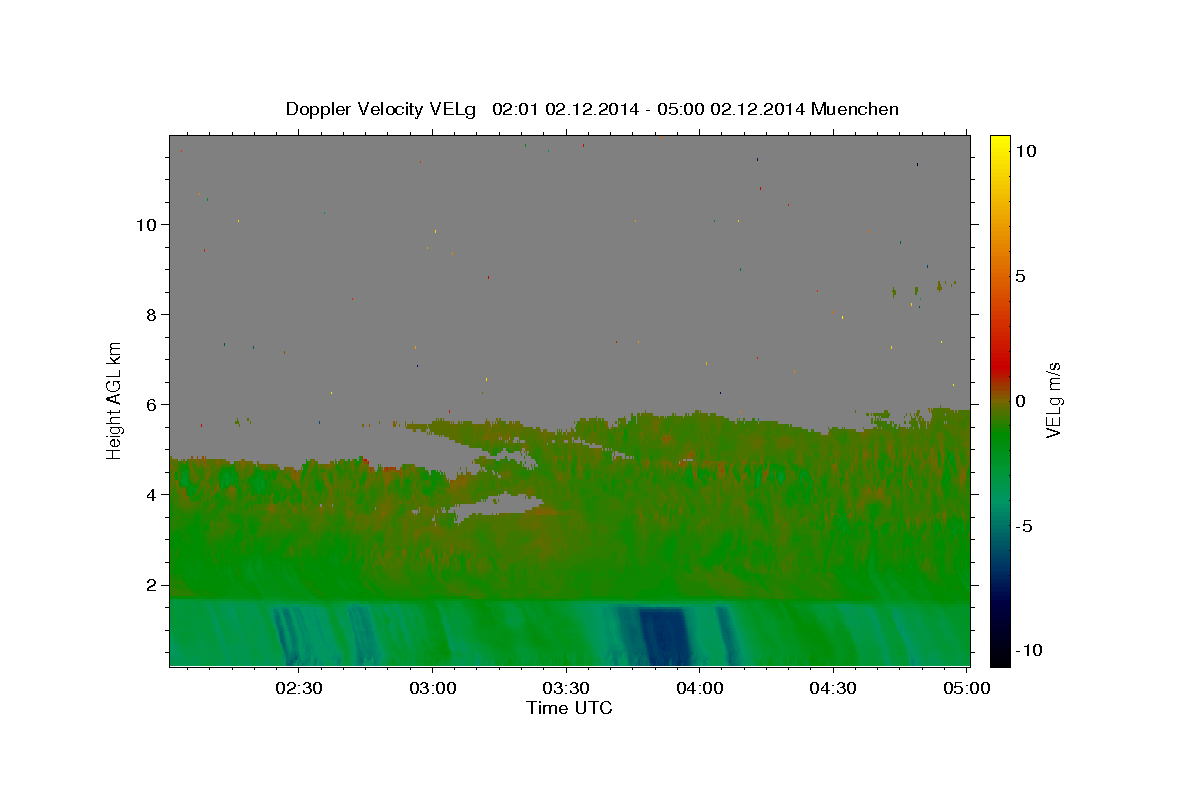This screenshot has width=1200, height=800.
Task: Click the 03:00 time tick label
Action: tap(433, 689)
